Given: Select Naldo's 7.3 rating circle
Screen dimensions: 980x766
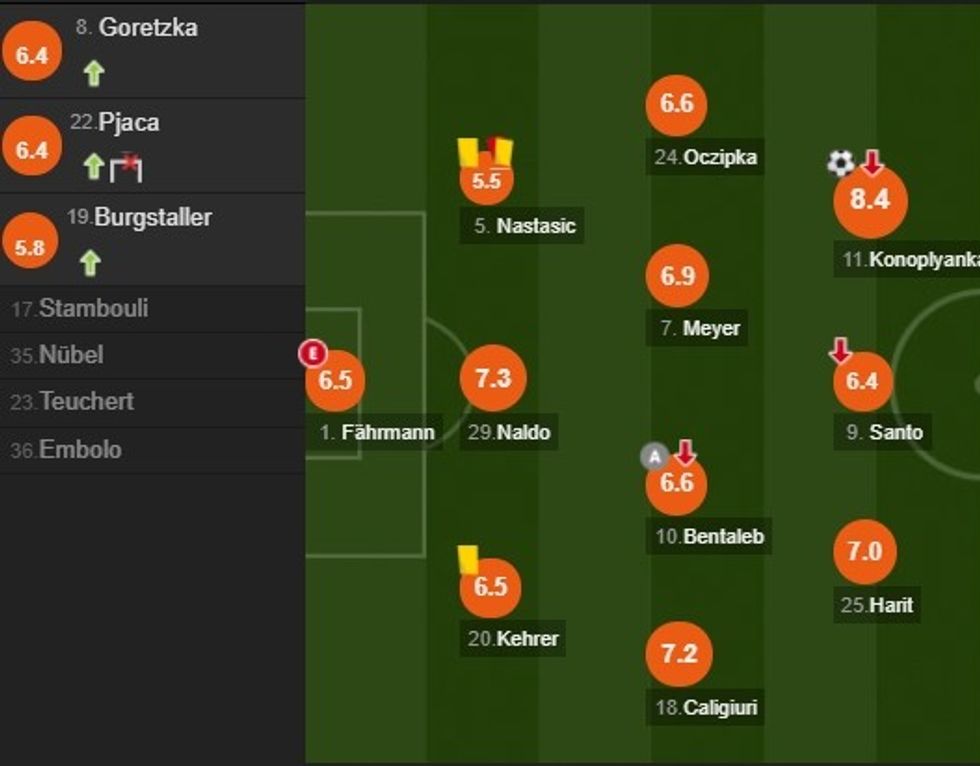Looking at the screenshot, I should [492, 379].
